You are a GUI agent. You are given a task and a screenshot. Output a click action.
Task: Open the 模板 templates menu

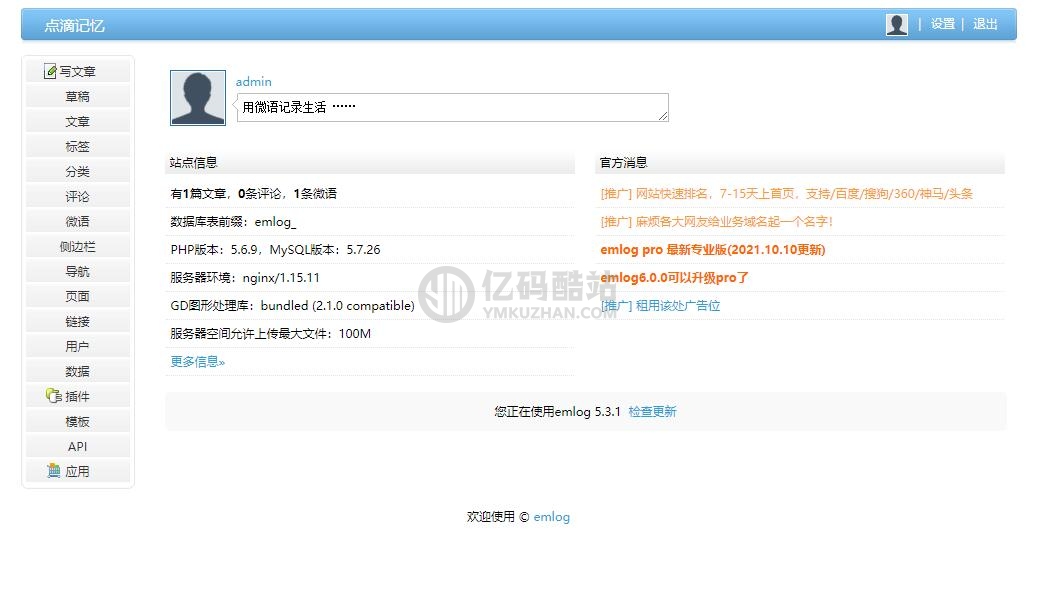77,421
